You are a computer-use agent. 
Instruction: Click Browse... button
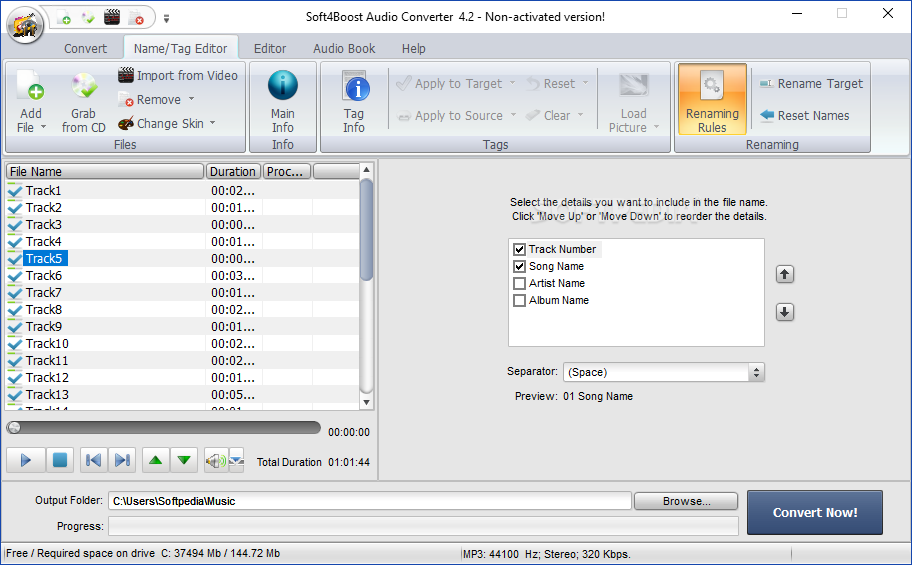click(686, 501)
